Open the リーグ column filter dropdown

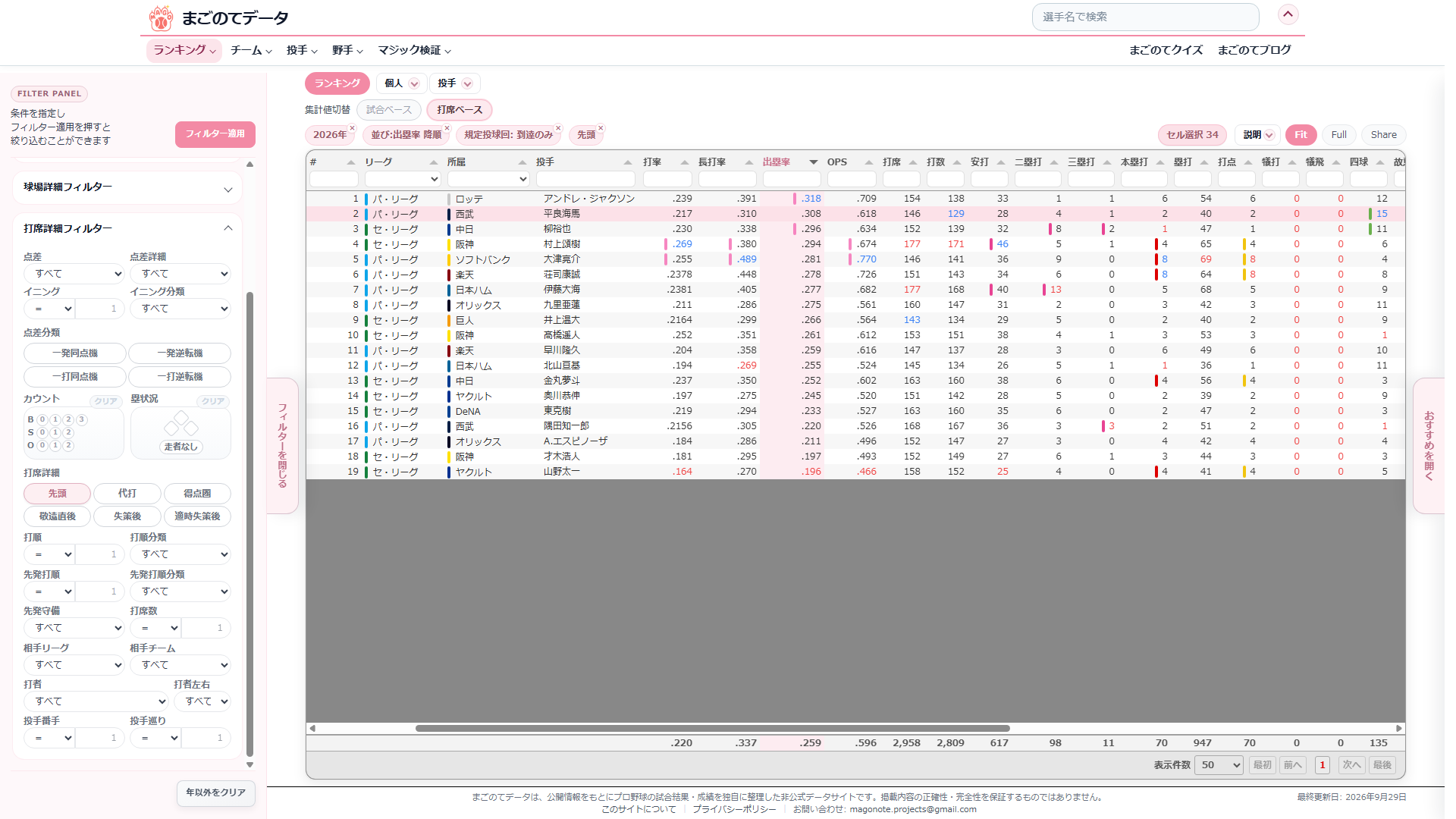tap(403, 179)
